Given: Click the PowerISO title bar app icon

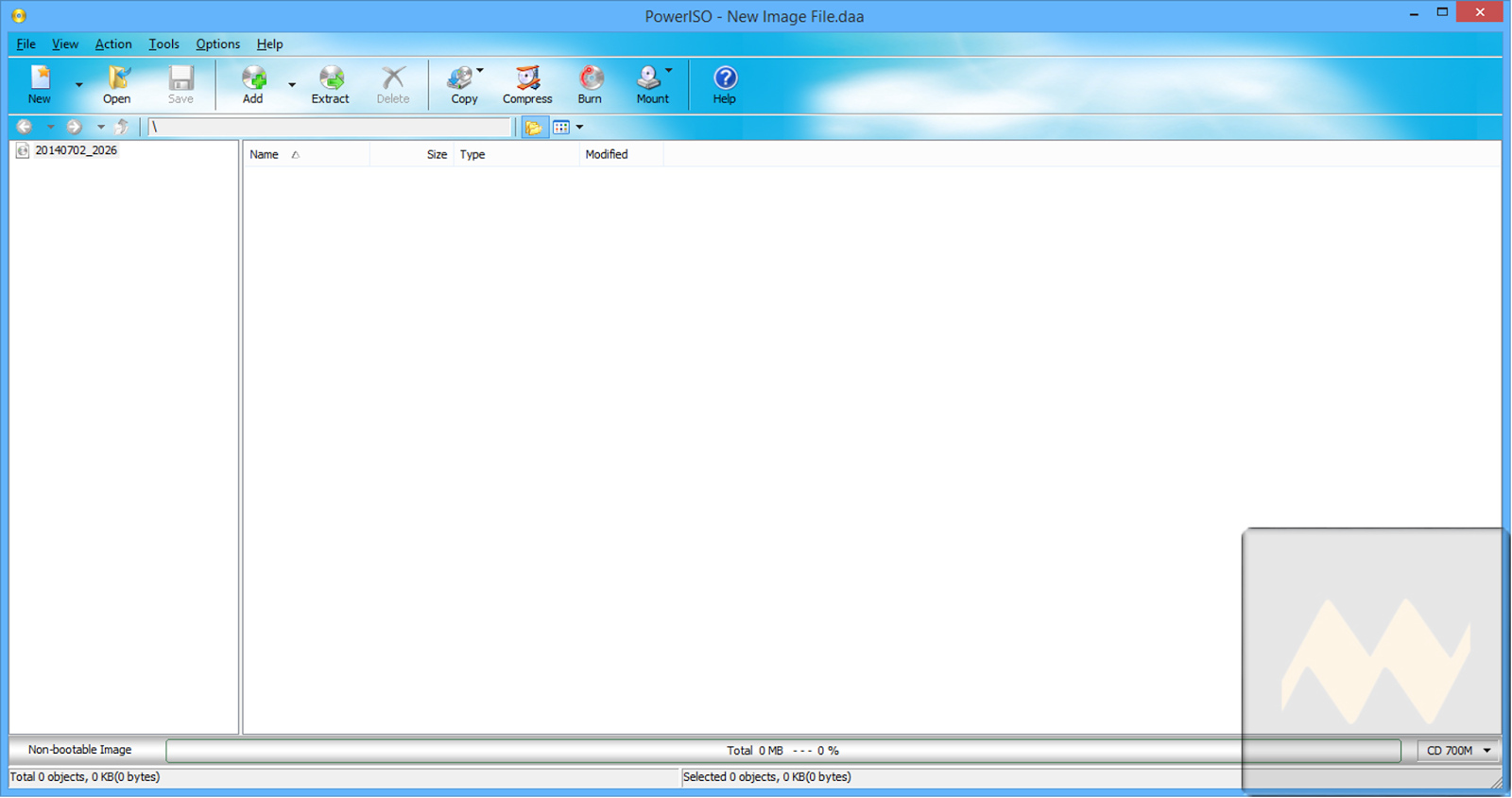Looking at the screenshot, I should click(19, 16).
